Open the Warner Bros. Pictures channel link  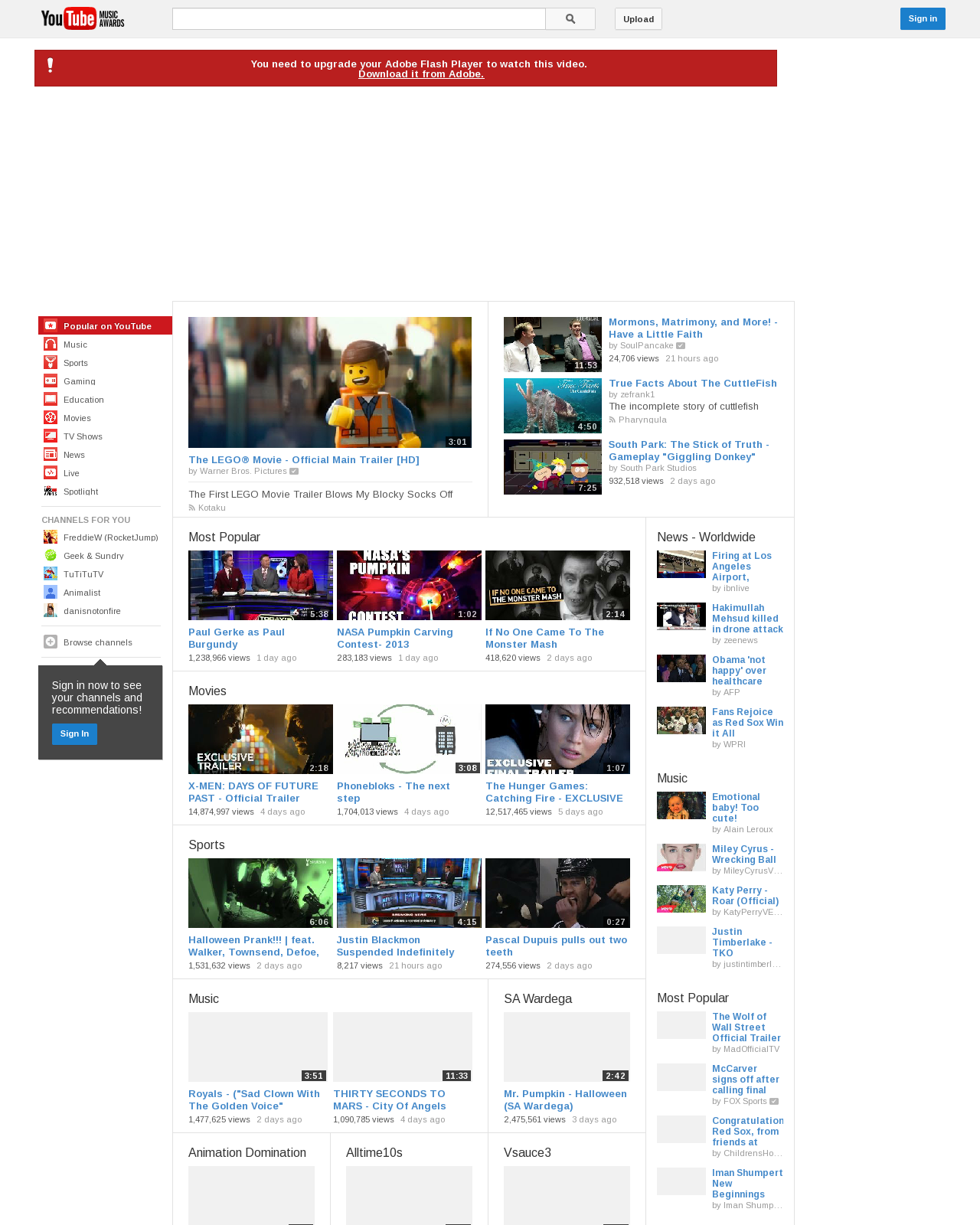243,472
